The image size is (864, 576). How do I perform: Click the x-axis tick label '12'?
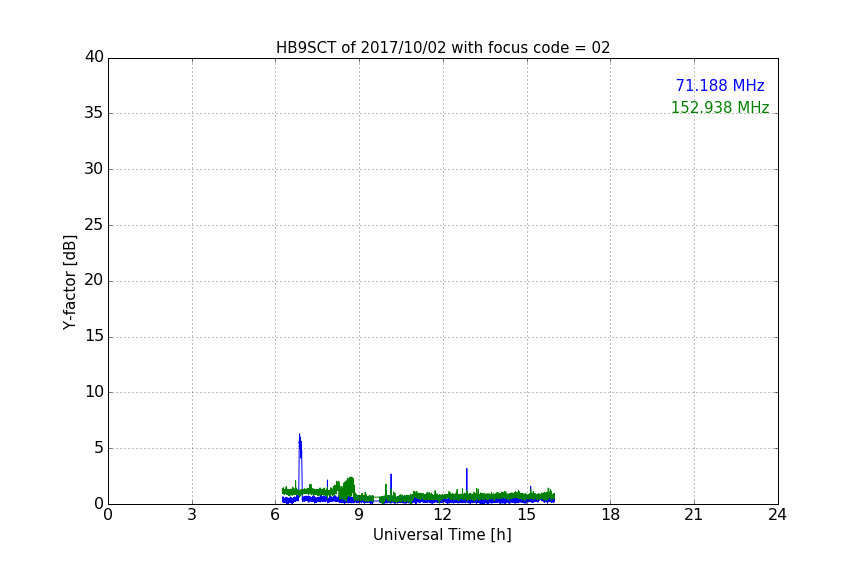pos(442,515)
